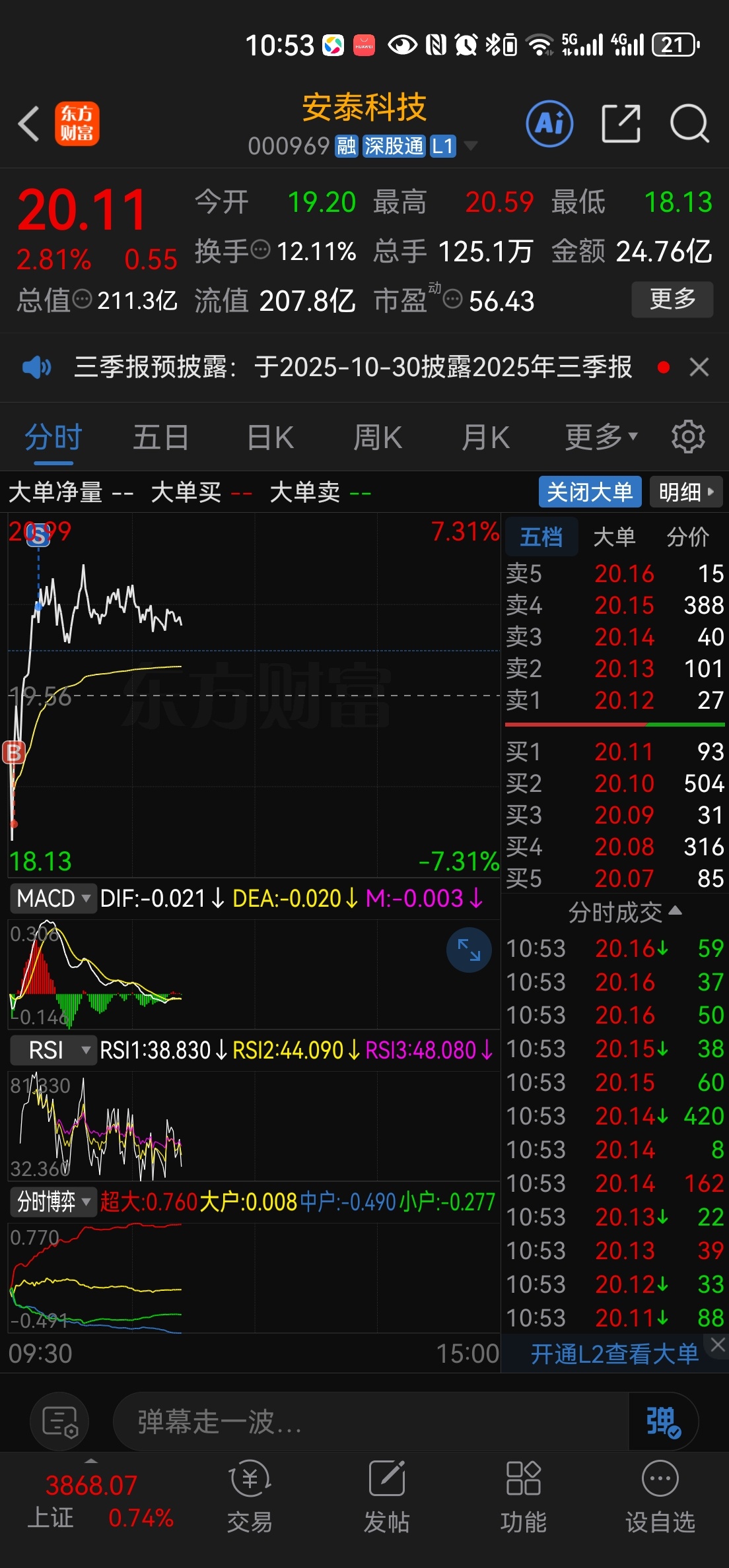Tap the 深股通 badge
Image resolution: width=729 pixels, height=1568 pixels.
394,146
